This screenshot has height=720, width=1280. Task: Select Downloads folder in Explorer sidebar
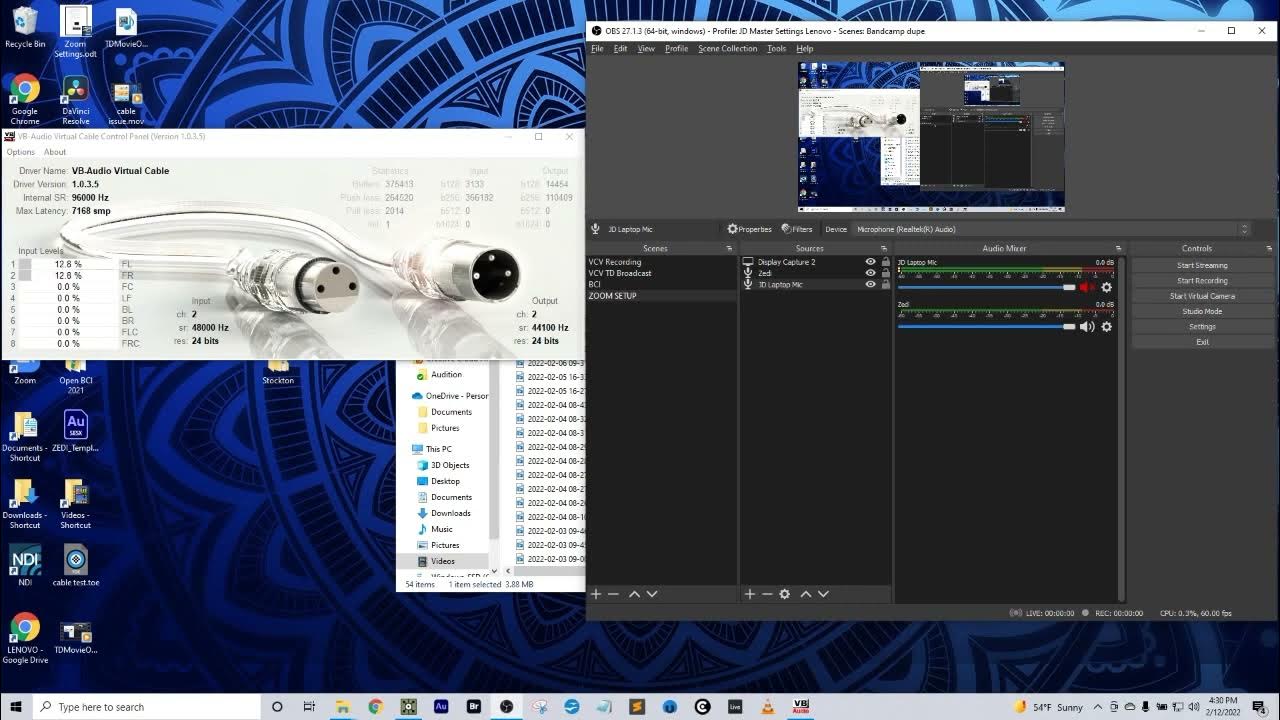[x=450, y=513]
